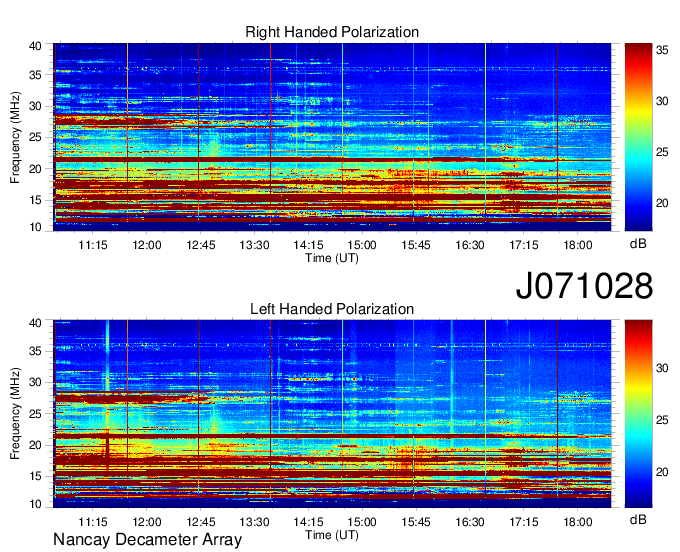Click the 10 MHz tick label on the bottom plot
Screen dimensions: 680x552
[x=36, y=504]
